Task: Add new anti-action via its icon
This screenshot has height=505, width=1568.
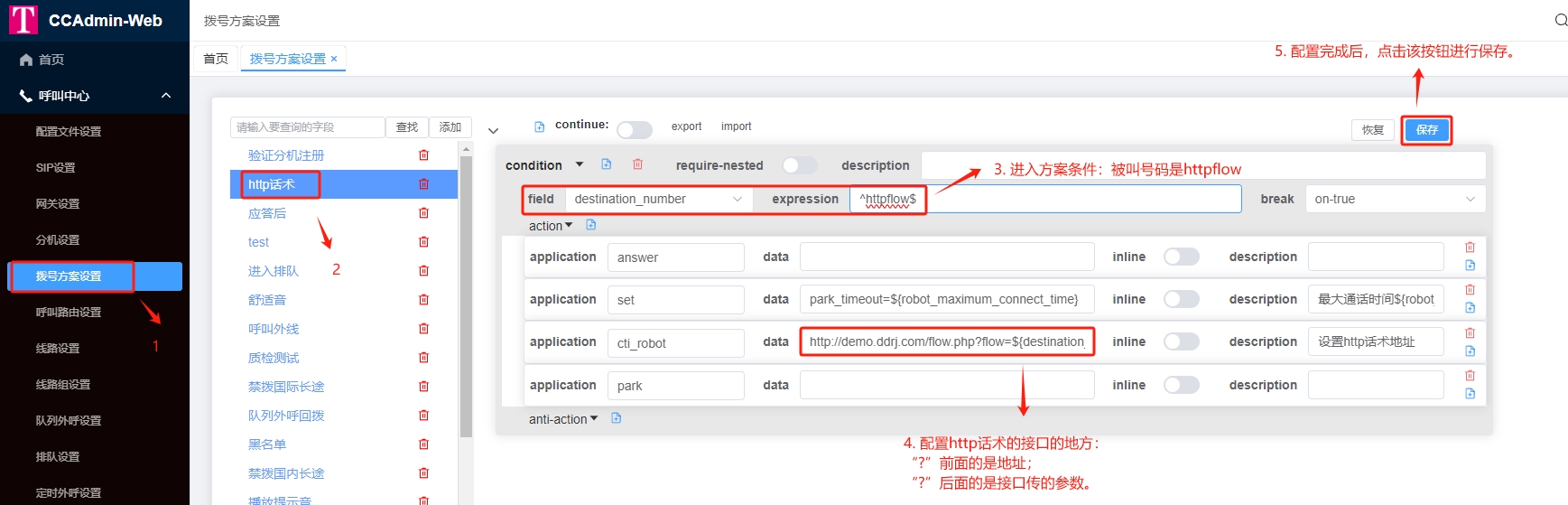Action: 617,418
